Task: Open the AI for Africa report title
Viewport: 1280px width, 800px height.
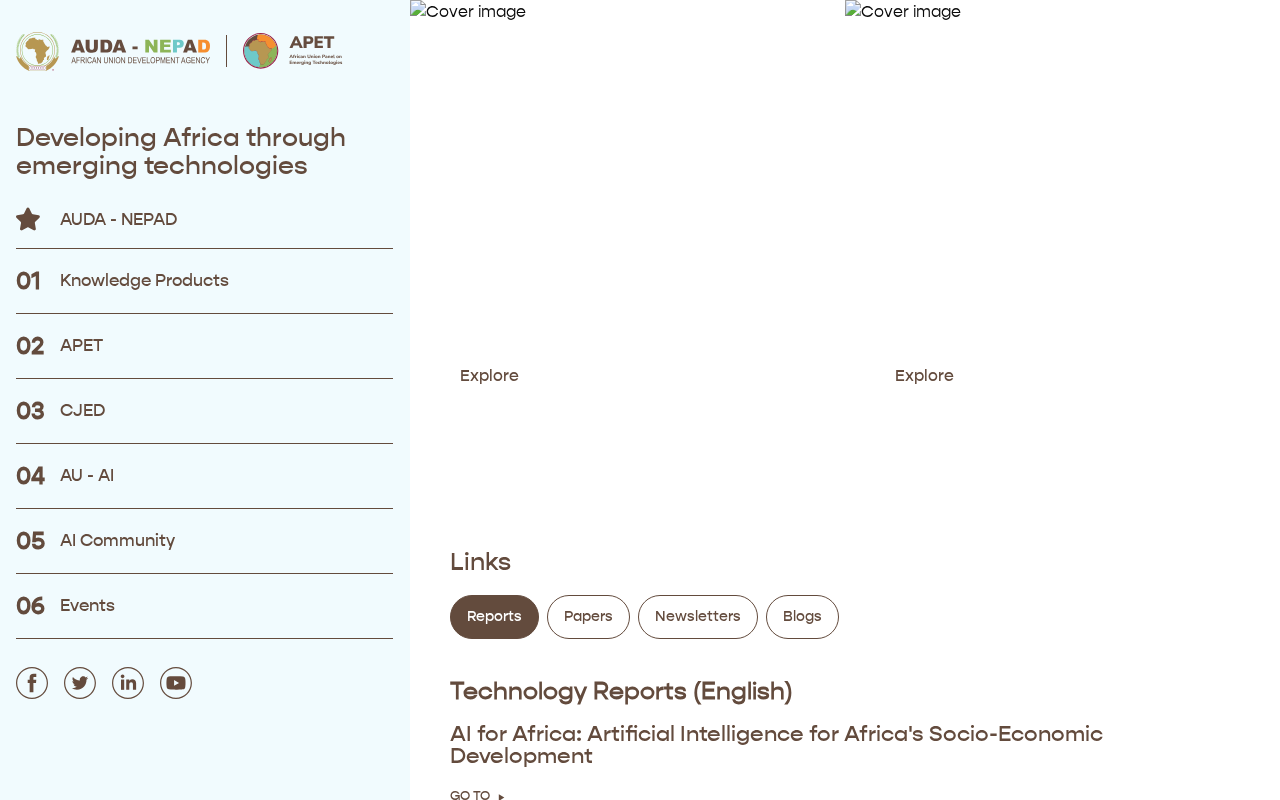Action: pyautogui.click(x=776, y=745)
